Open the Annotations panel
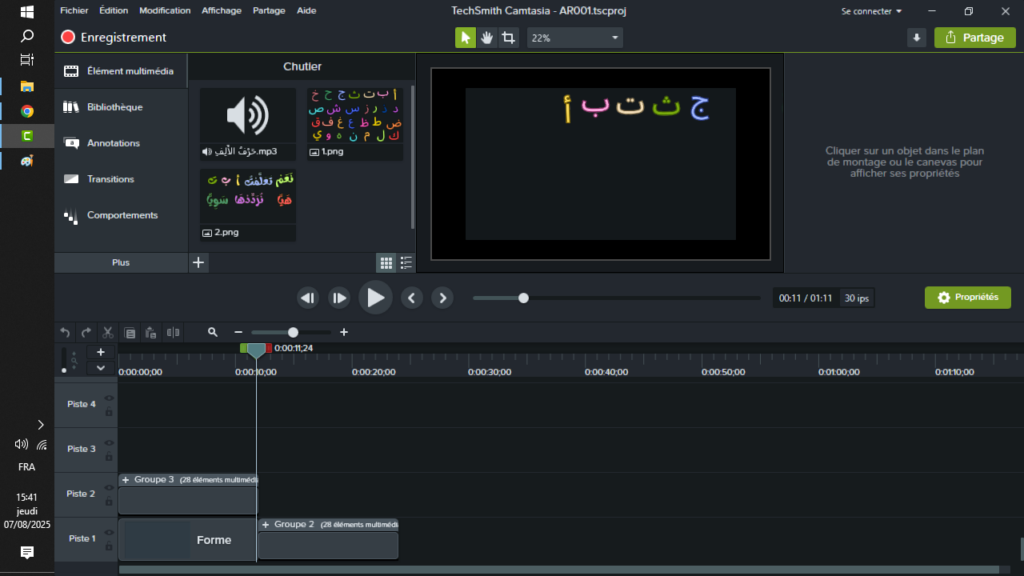 [121, 143]
